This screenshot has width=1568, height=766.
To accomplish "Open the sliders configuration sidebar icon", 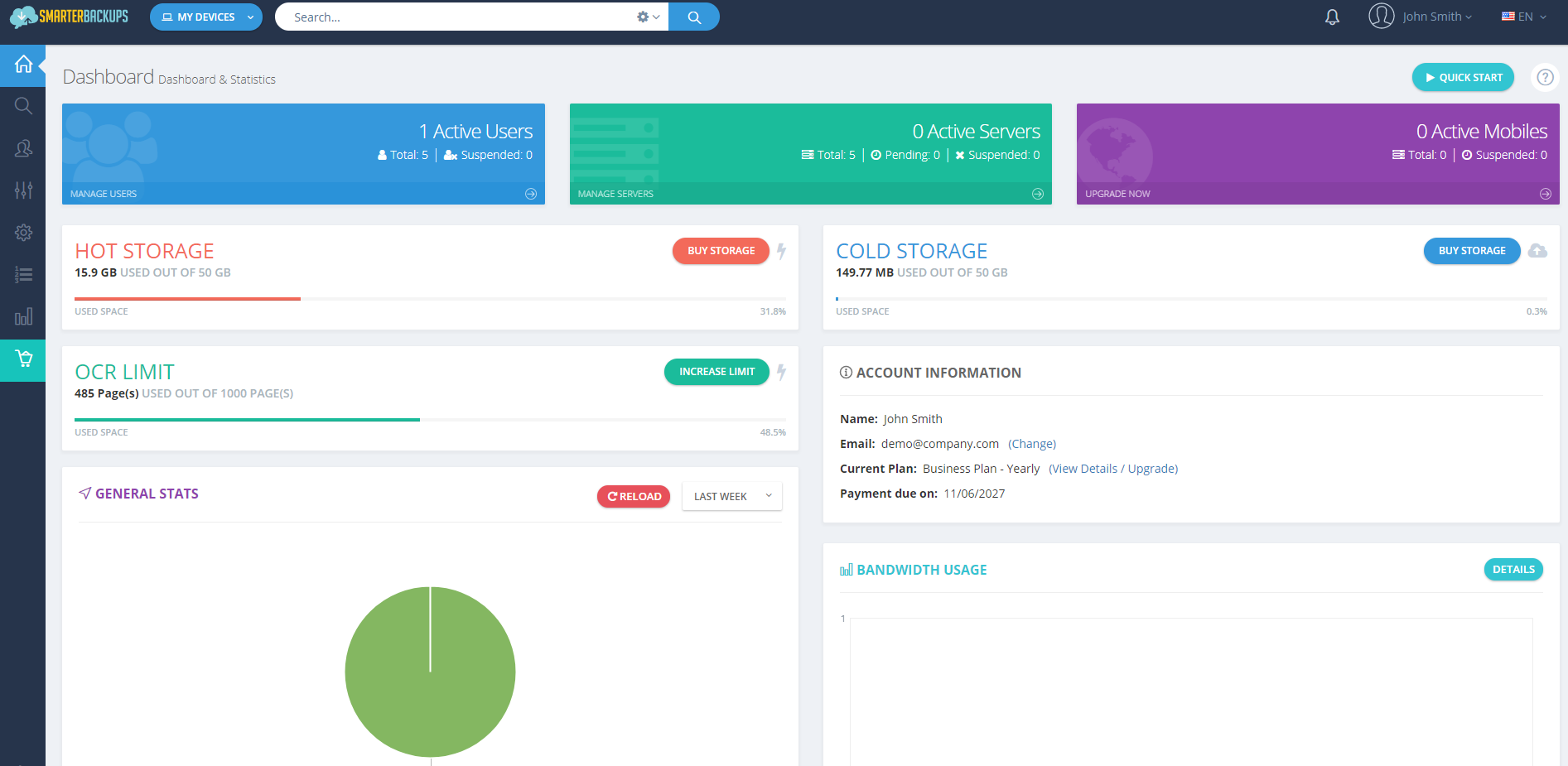I will pyautogui.click(x=23, y=190).
